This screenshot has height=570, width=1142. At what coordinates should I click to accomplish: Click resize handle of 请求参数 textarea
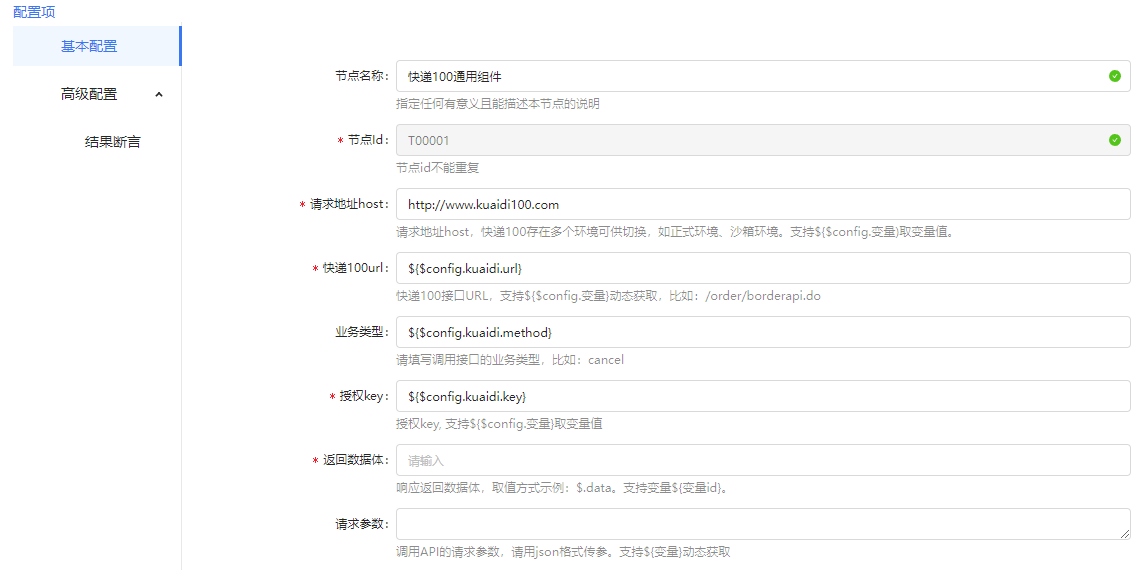(1125, 535)
